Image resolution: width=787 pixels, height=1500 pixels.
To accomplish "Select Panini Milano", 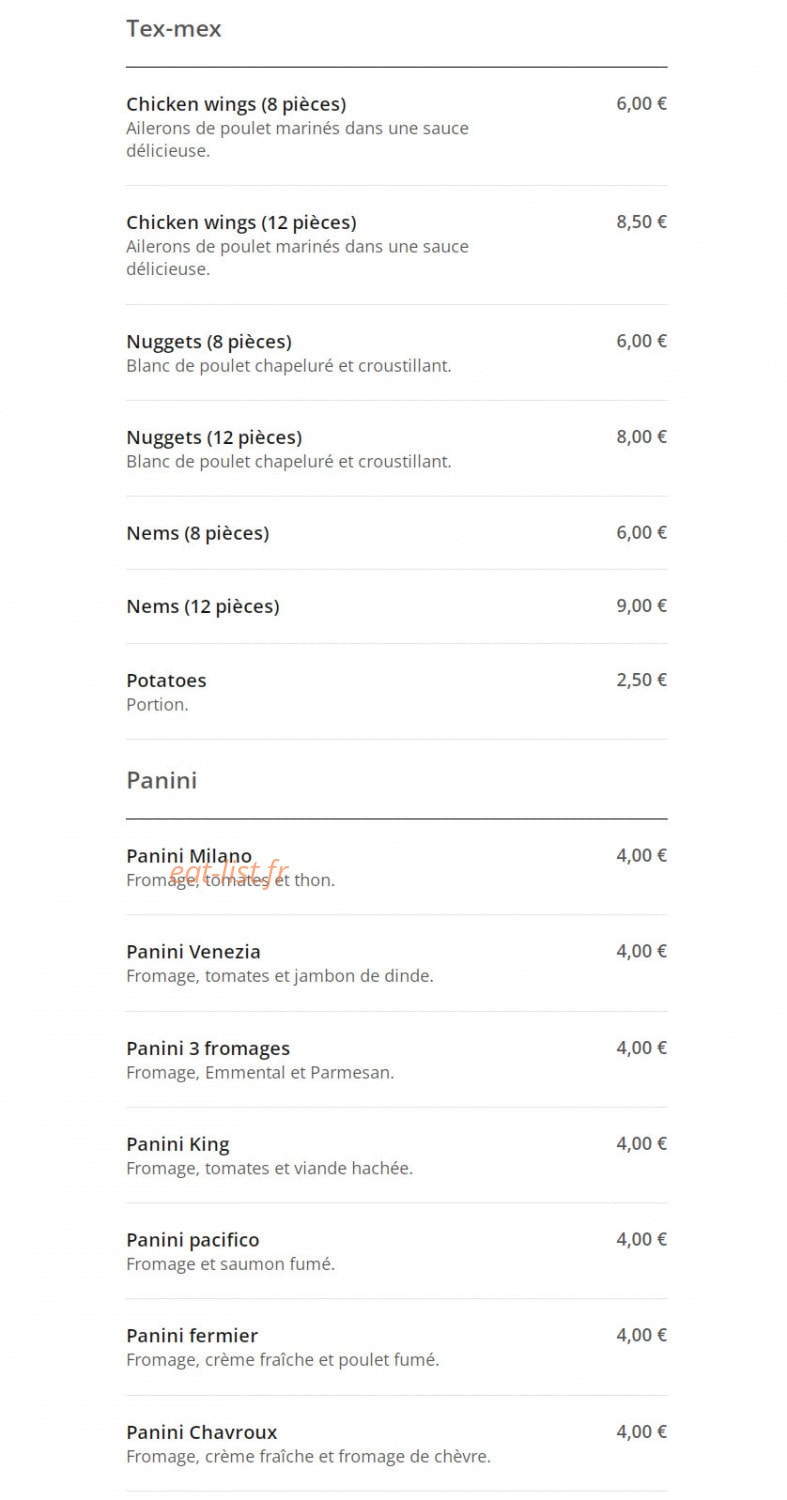I will coord(396,867).
